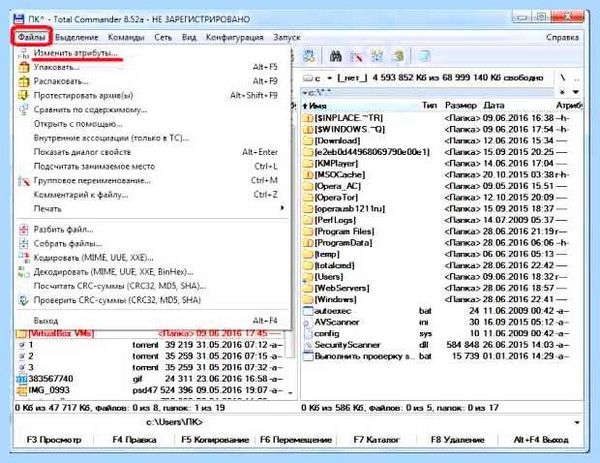This screenshot has width=600, height=463.
Task: Click the icon next to Протестировать архив(ы)
Action: click(24, 95)
